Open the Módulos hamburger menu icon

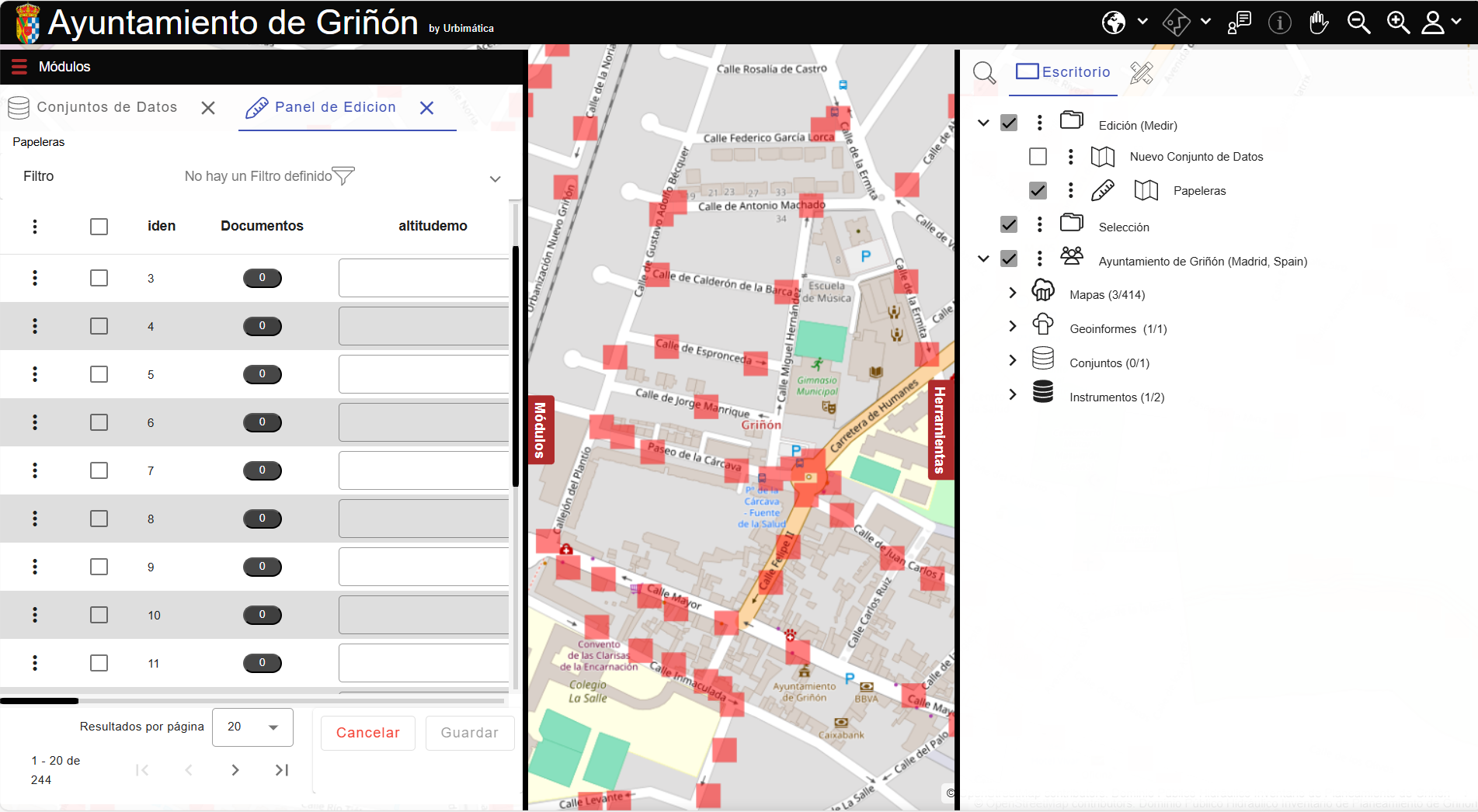[19, 66]
